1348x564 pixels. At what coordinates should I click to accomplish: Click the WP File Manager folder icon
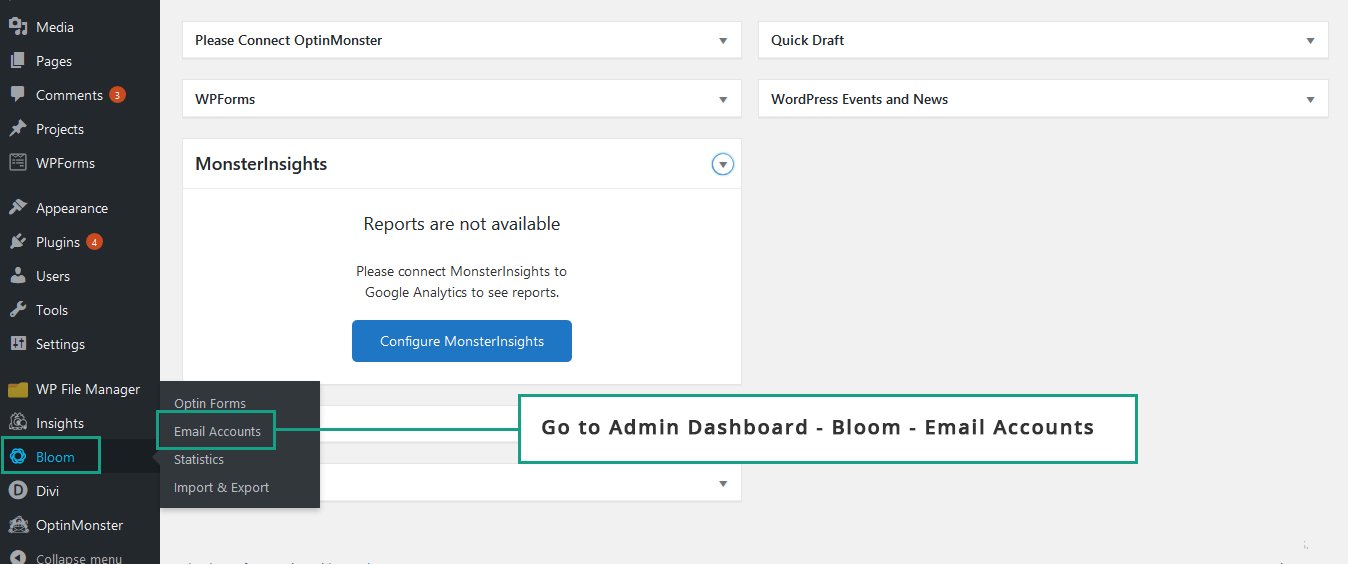pyautogui.click(x=17, y=389)
